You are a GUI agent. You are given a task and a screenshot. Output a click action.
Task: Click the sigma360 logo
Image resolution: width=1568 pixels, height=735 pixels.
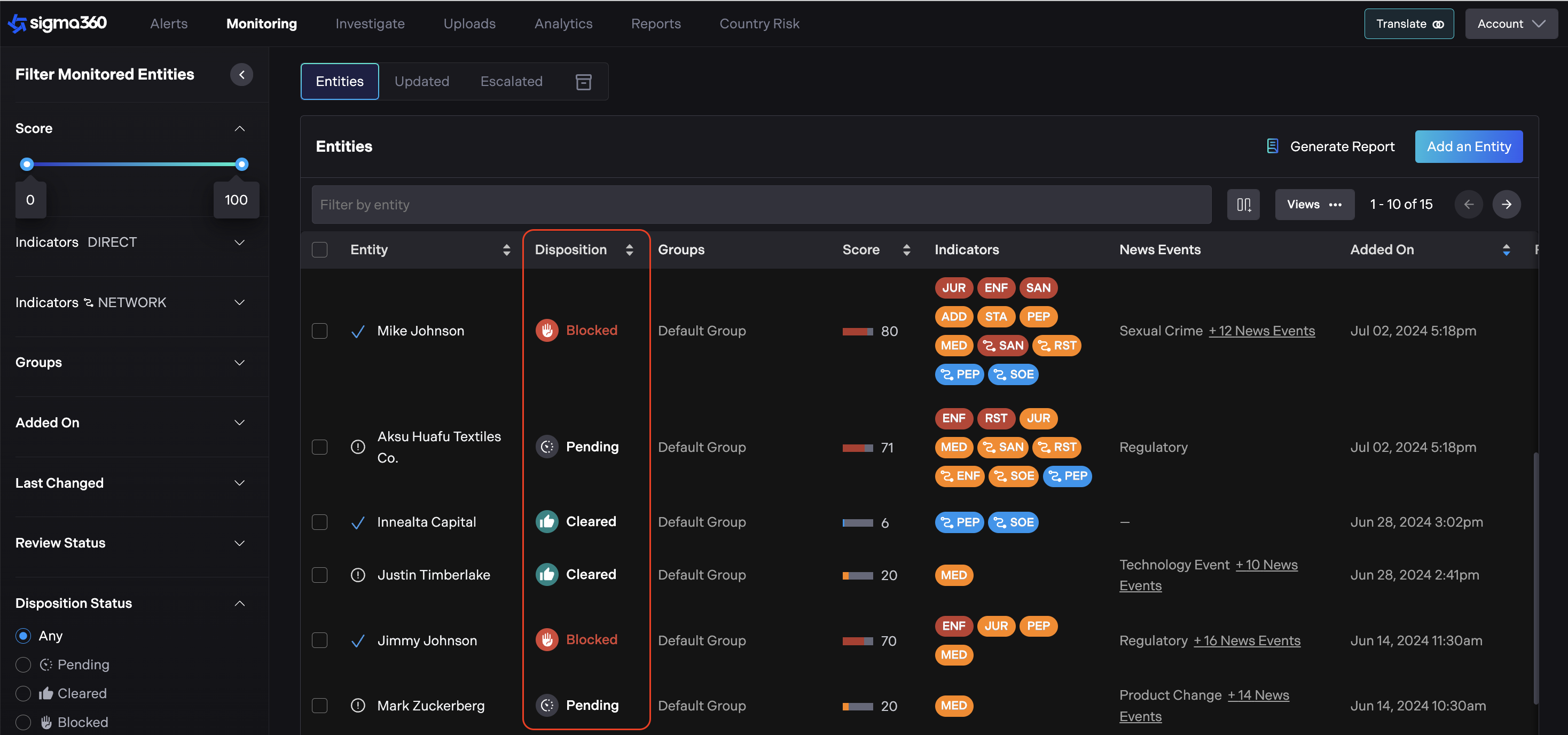coord(57,23)
